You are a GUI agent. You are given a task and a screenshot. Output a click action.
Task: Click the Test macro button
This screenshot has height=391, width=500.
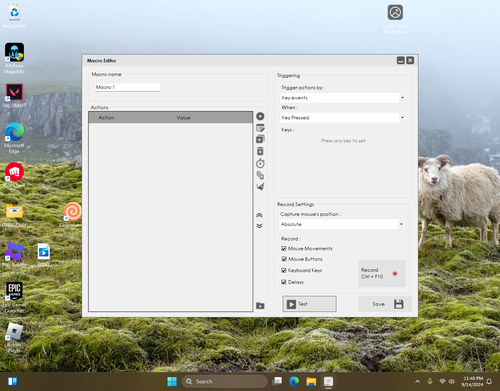(309, 304)
